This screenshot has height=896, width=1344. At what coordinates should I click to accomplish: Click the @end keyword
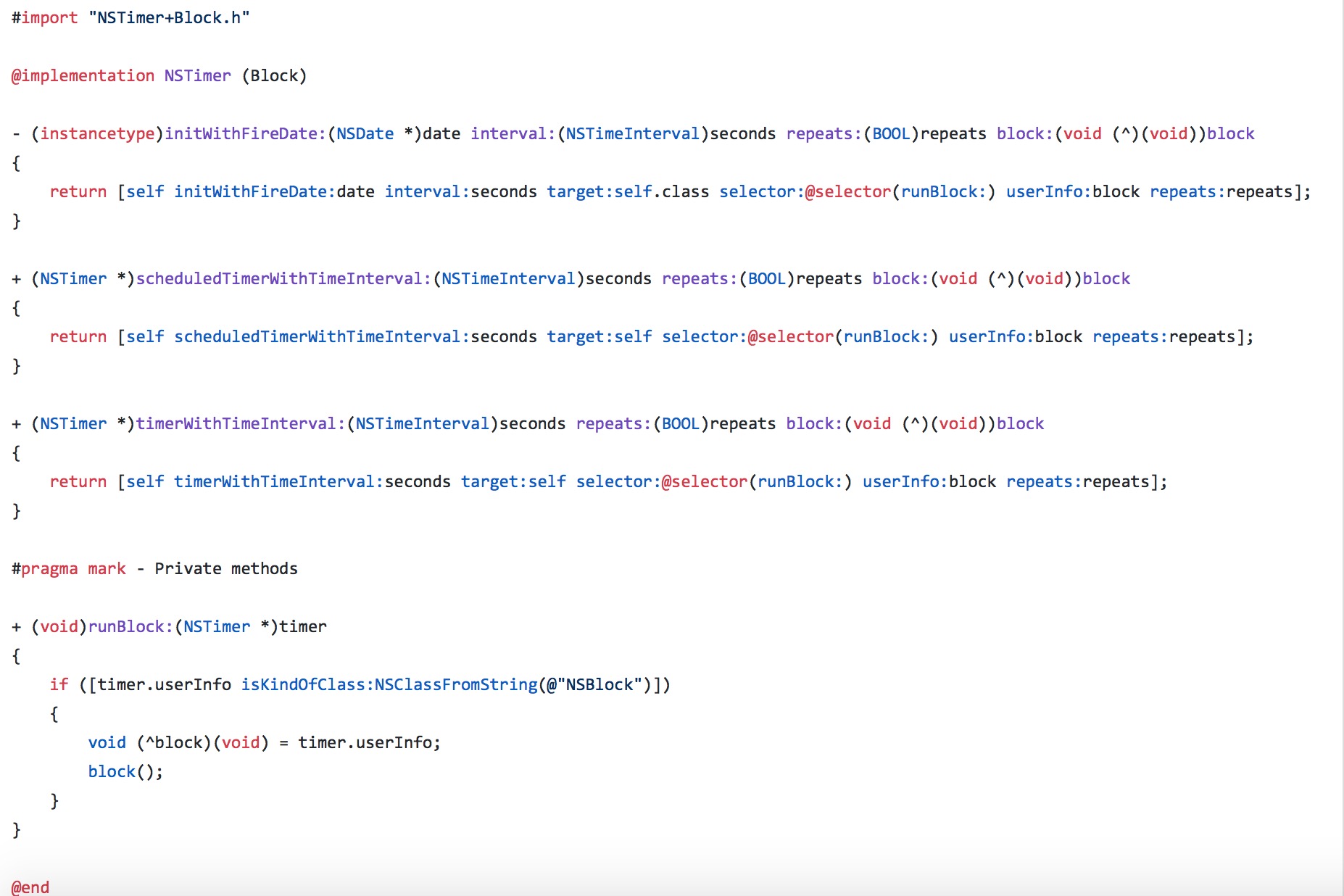[x=30, y=887]
